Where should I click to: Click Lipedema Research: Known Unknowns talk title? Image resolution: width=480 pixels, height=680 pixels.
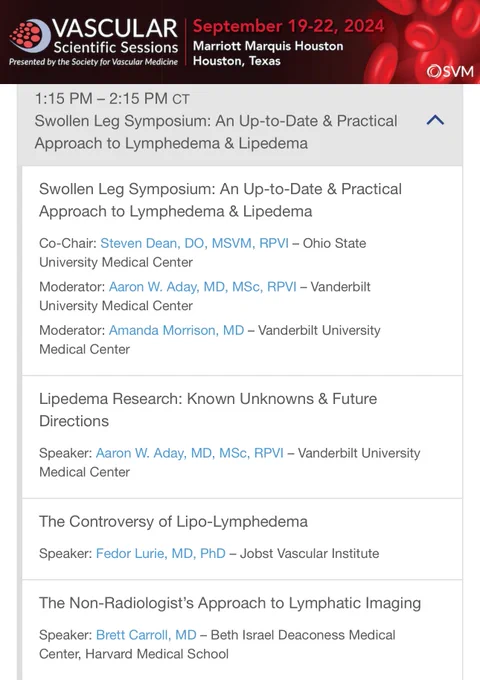(x=208, y=409)
